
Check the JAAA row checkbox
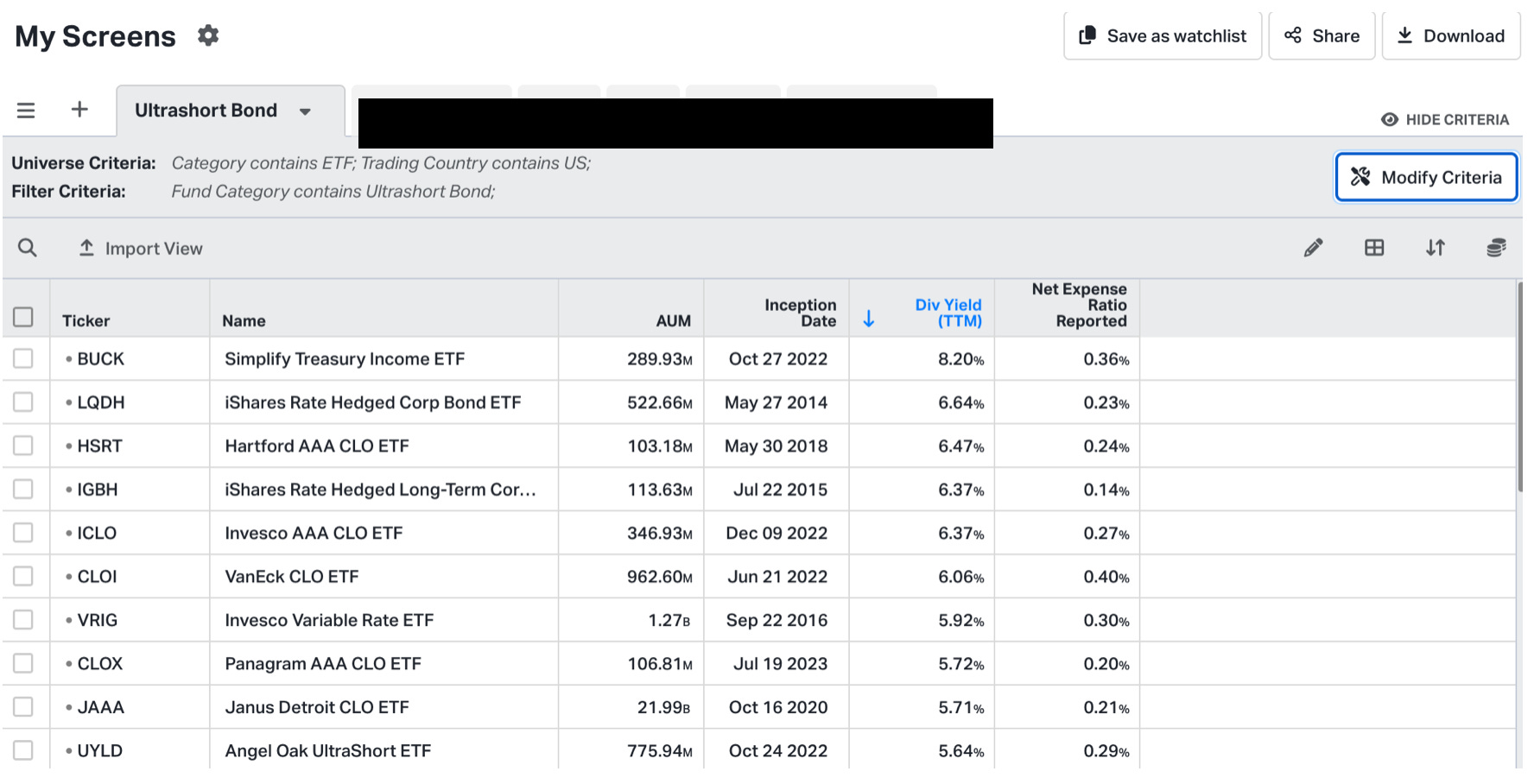tap(23, 707)
